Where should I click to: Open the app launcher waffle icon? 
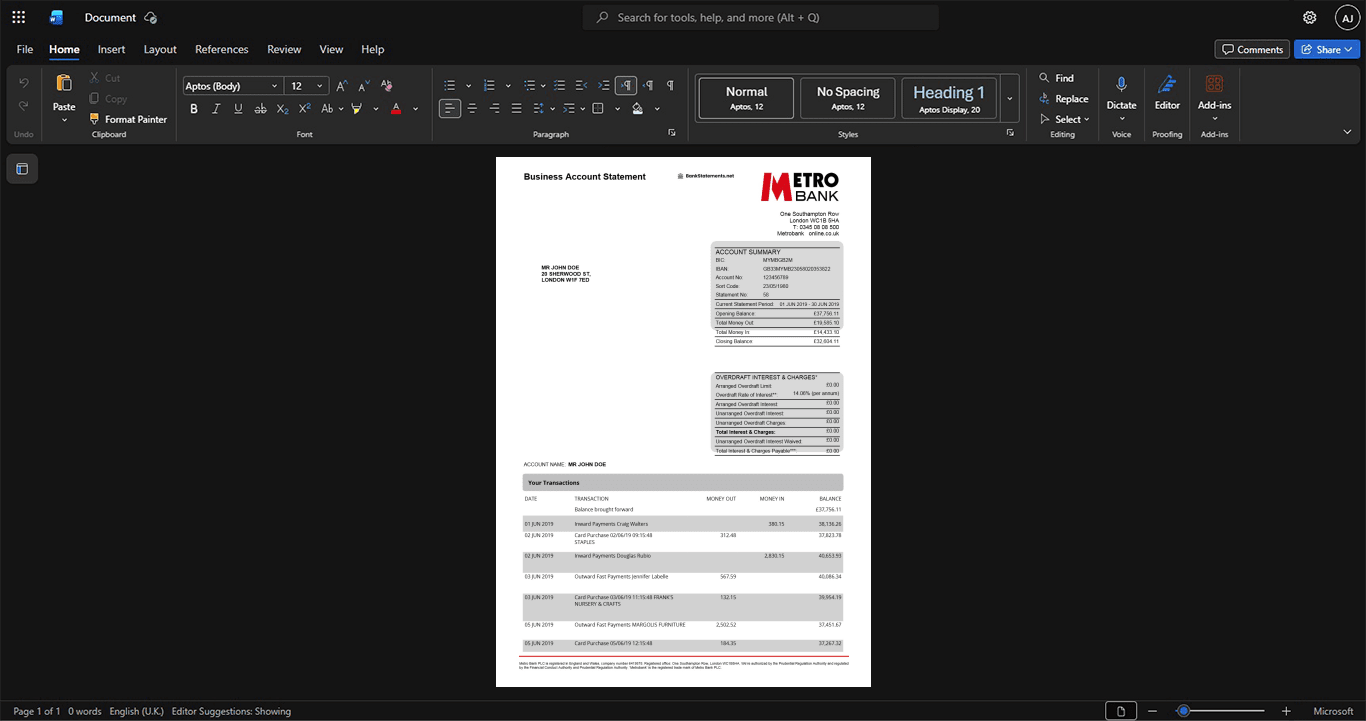pyautogui.click(x=18, y=17)
